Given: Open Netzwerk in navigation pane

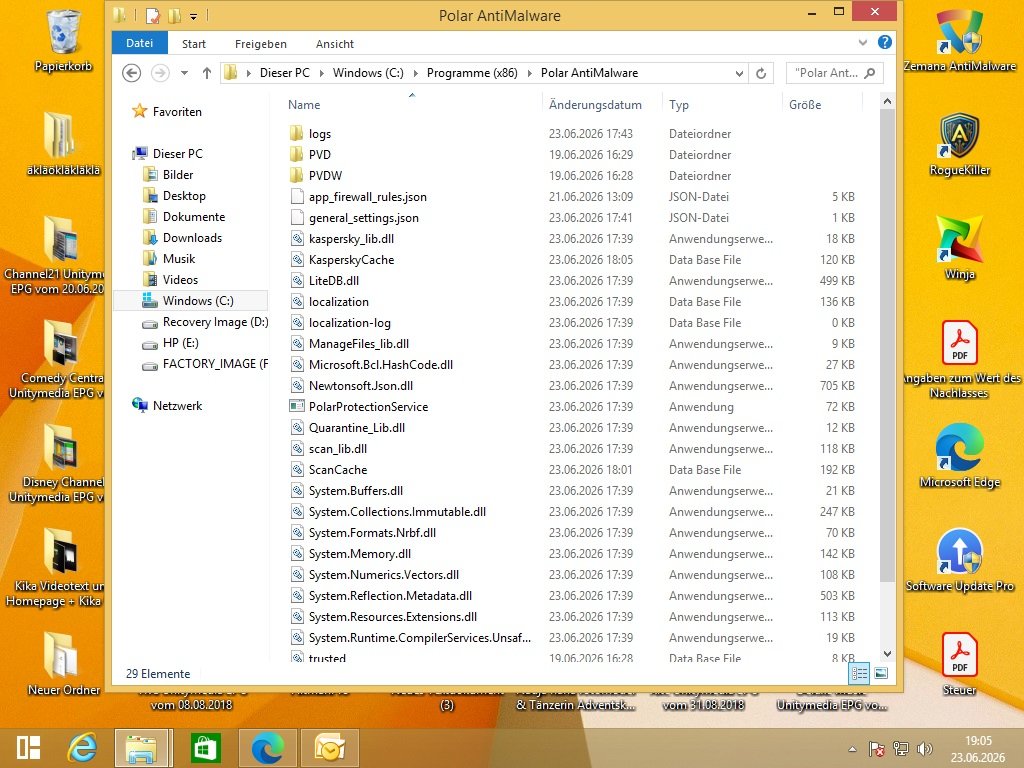Looking at the screenshot, I should pos(177,406).
